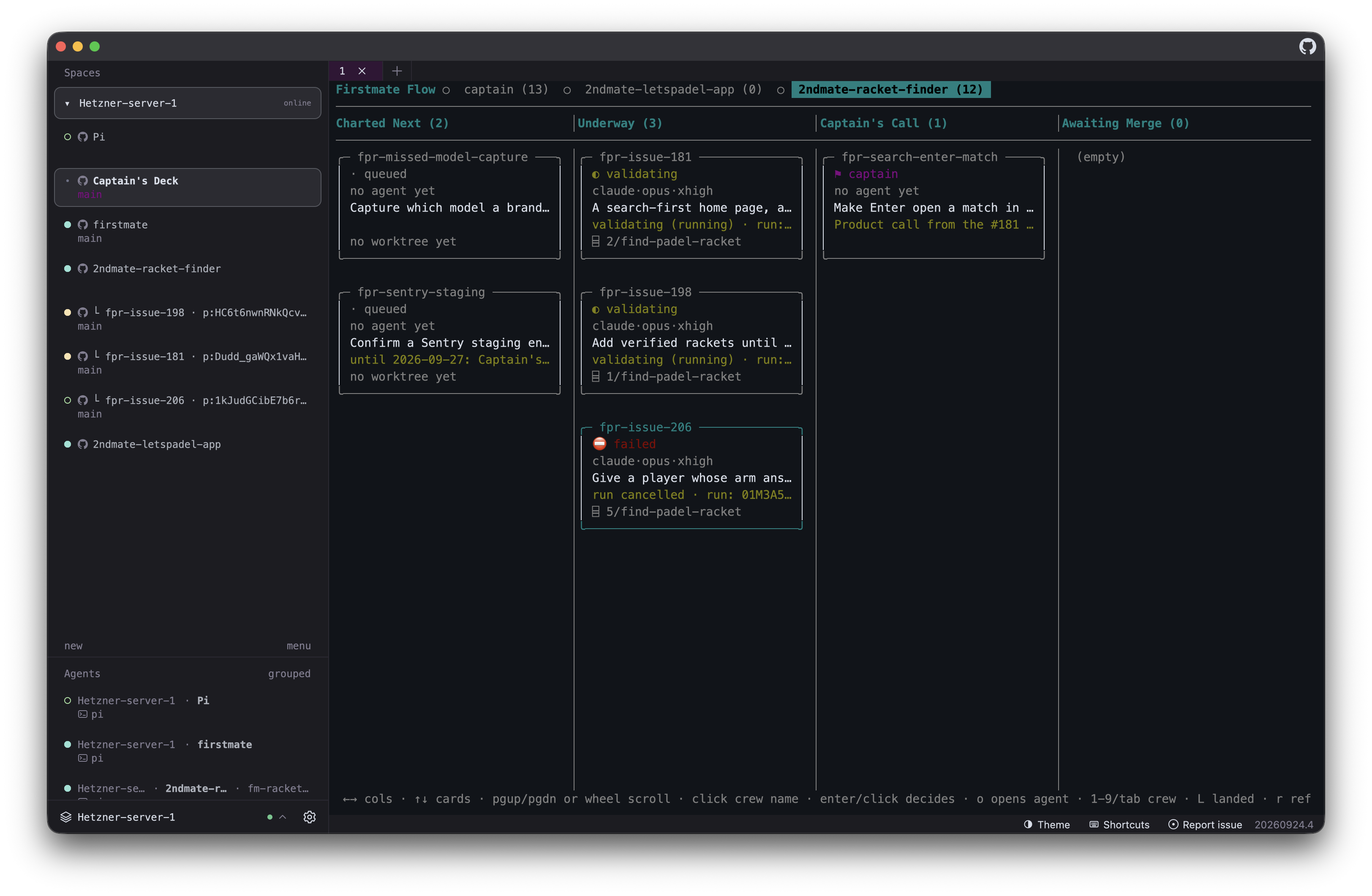Select the Hetzner-server-1 · firstmate agent
This screenshot has width=1372, height=896.
188,751
